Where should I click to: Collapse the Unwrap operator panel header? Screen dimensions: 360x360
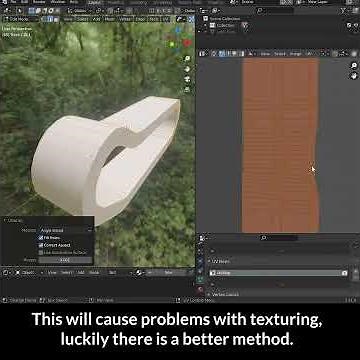15,220
